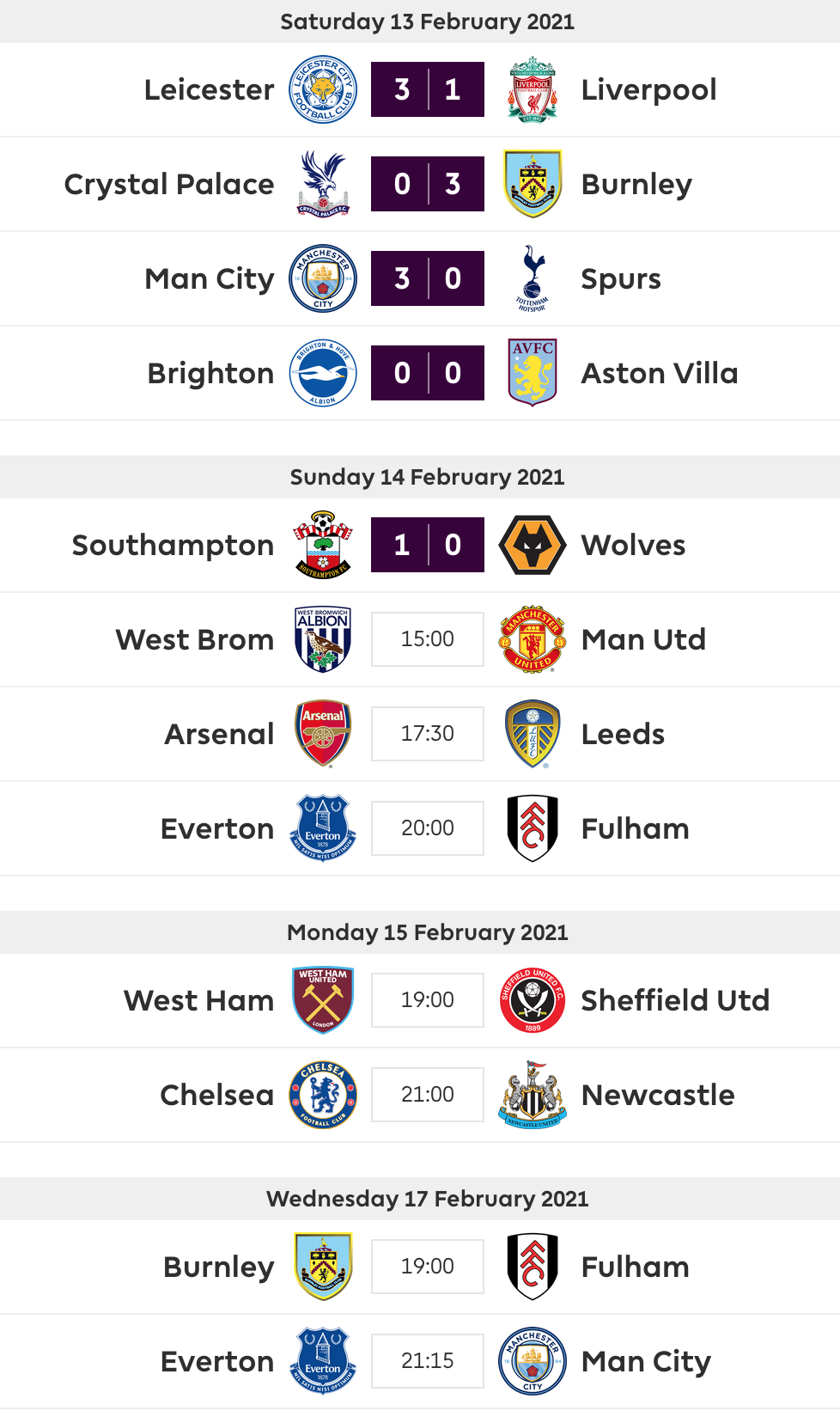Click the Wolves wolf-head crest

pos(533,545)
